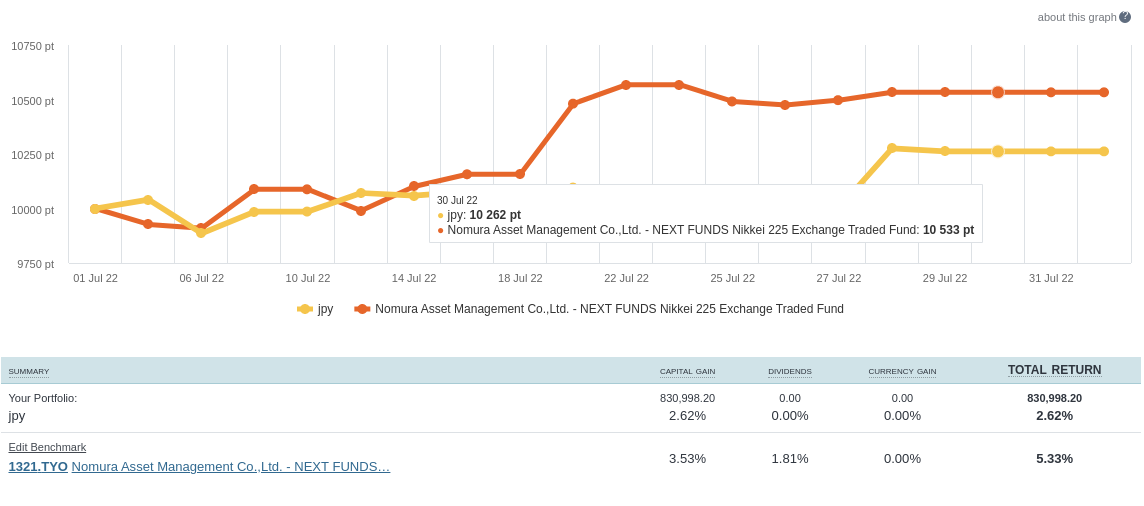Click the Total Return column header
Image resolution: width=1144 pixels, height=506 pixels.
tap(1054, 370)
